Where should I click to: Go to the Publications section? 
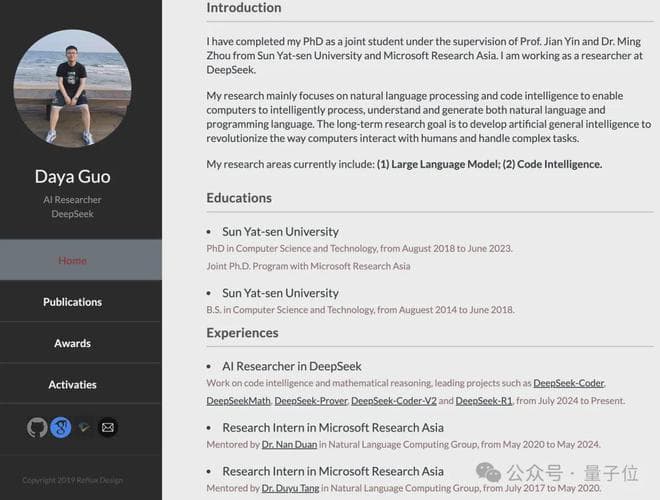click(73, 301)
